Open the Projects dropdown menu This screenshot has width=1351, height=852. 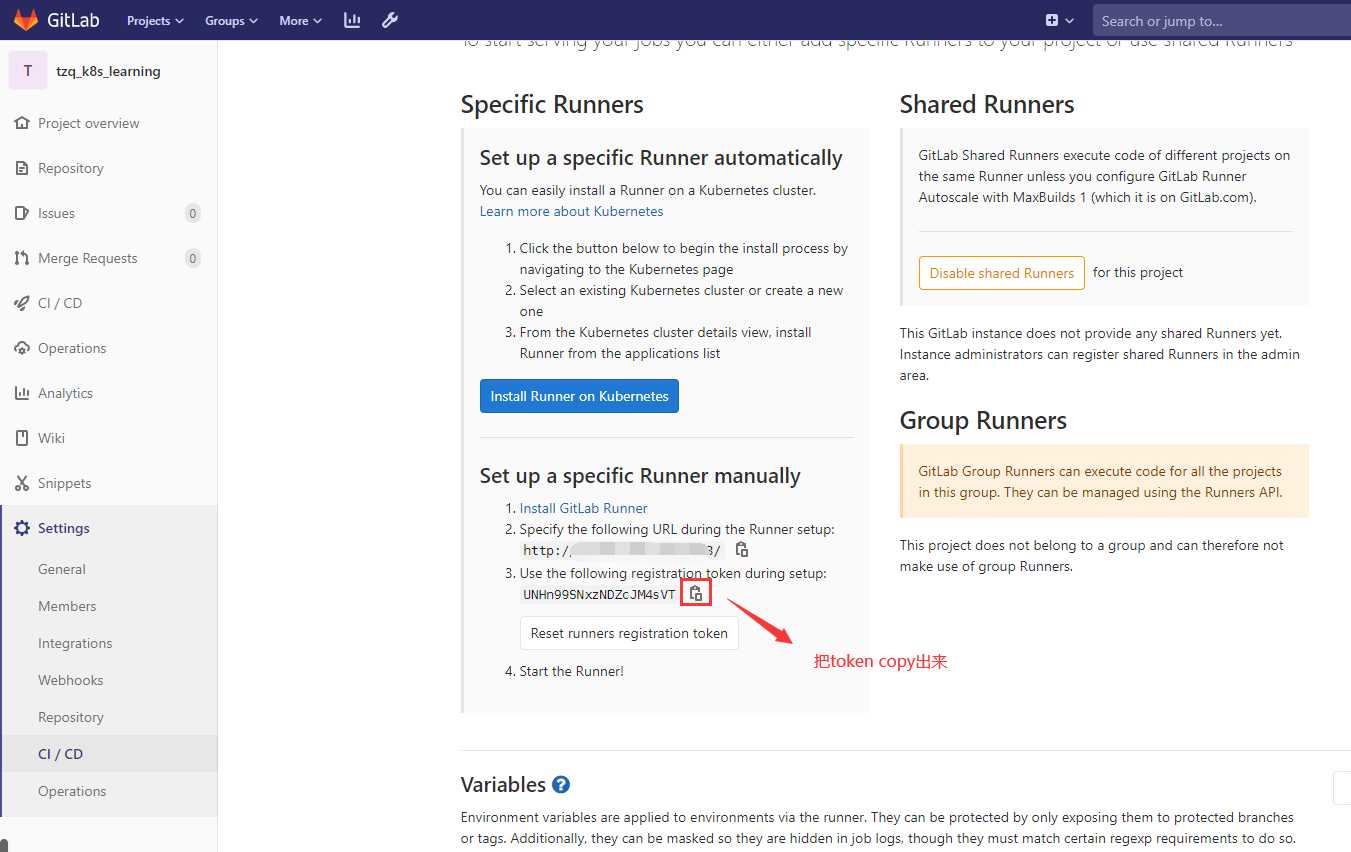[155, 20]
